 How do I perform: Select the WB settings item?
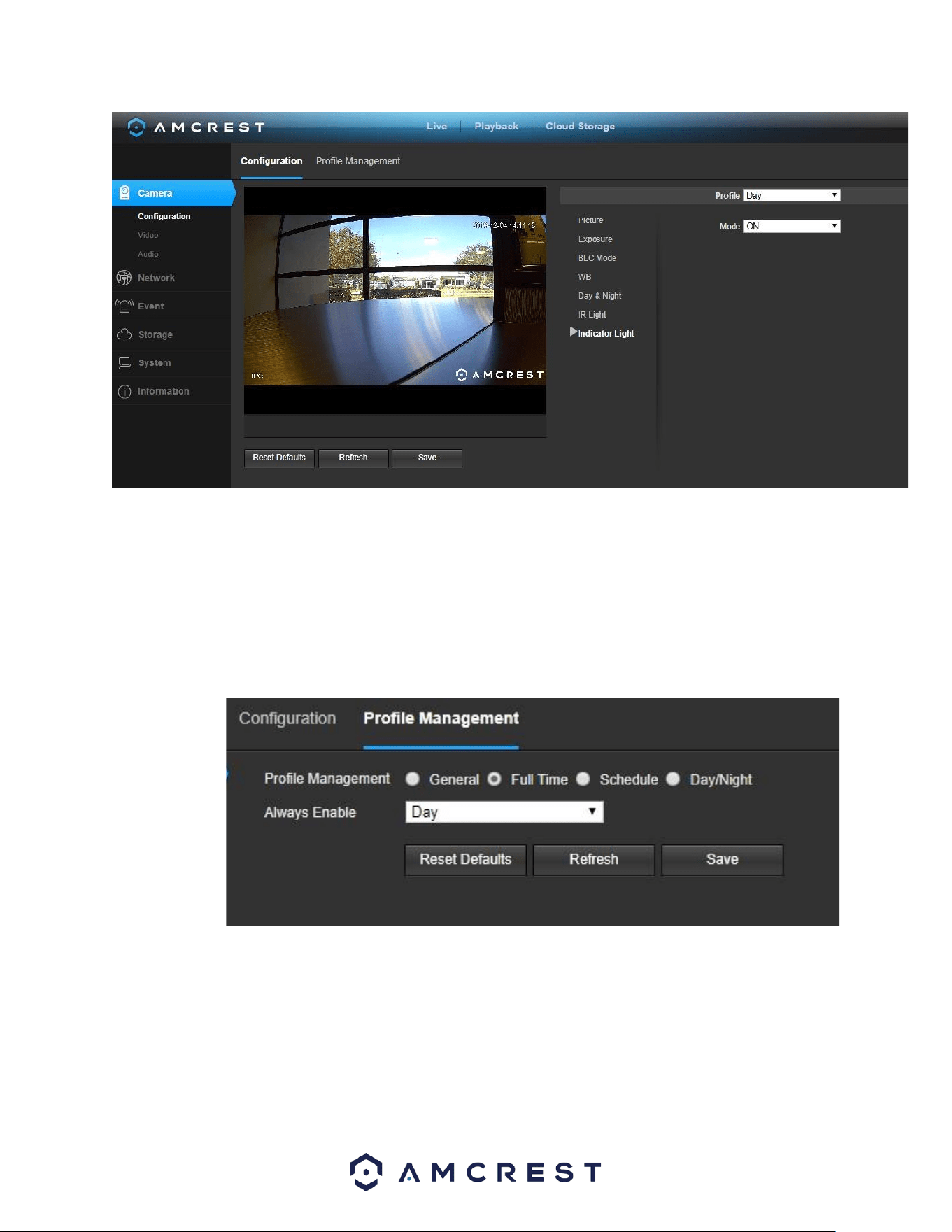pyautogui.click(x=585, y=277)
